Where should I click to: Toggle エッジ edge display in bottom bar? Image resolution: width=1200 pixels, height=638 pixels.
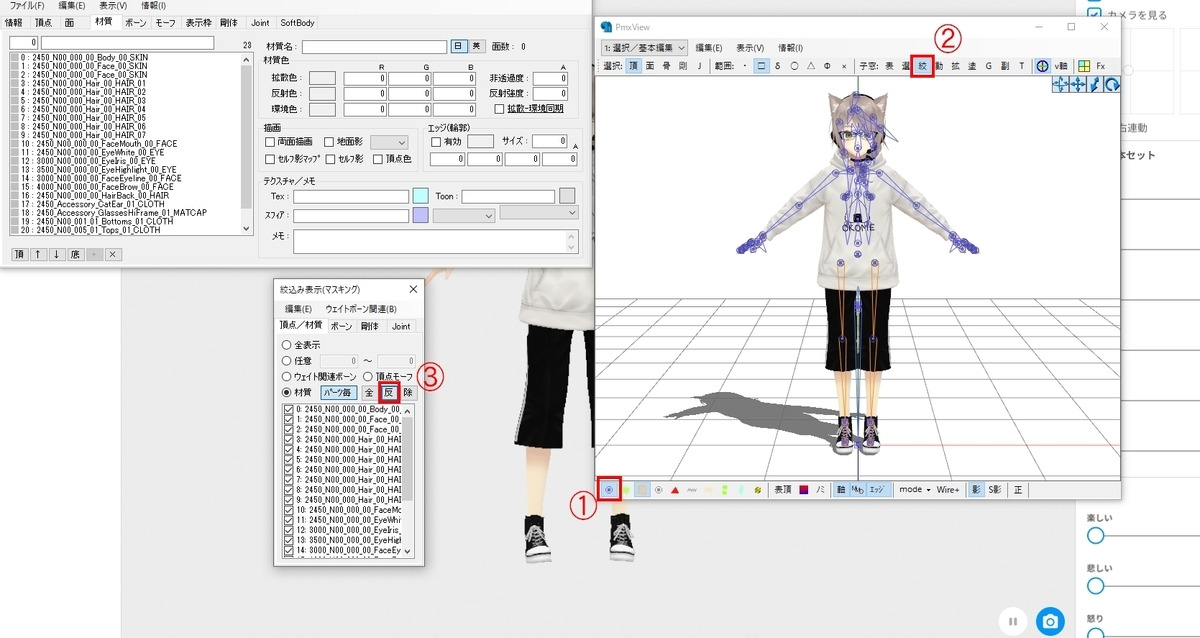876,489
